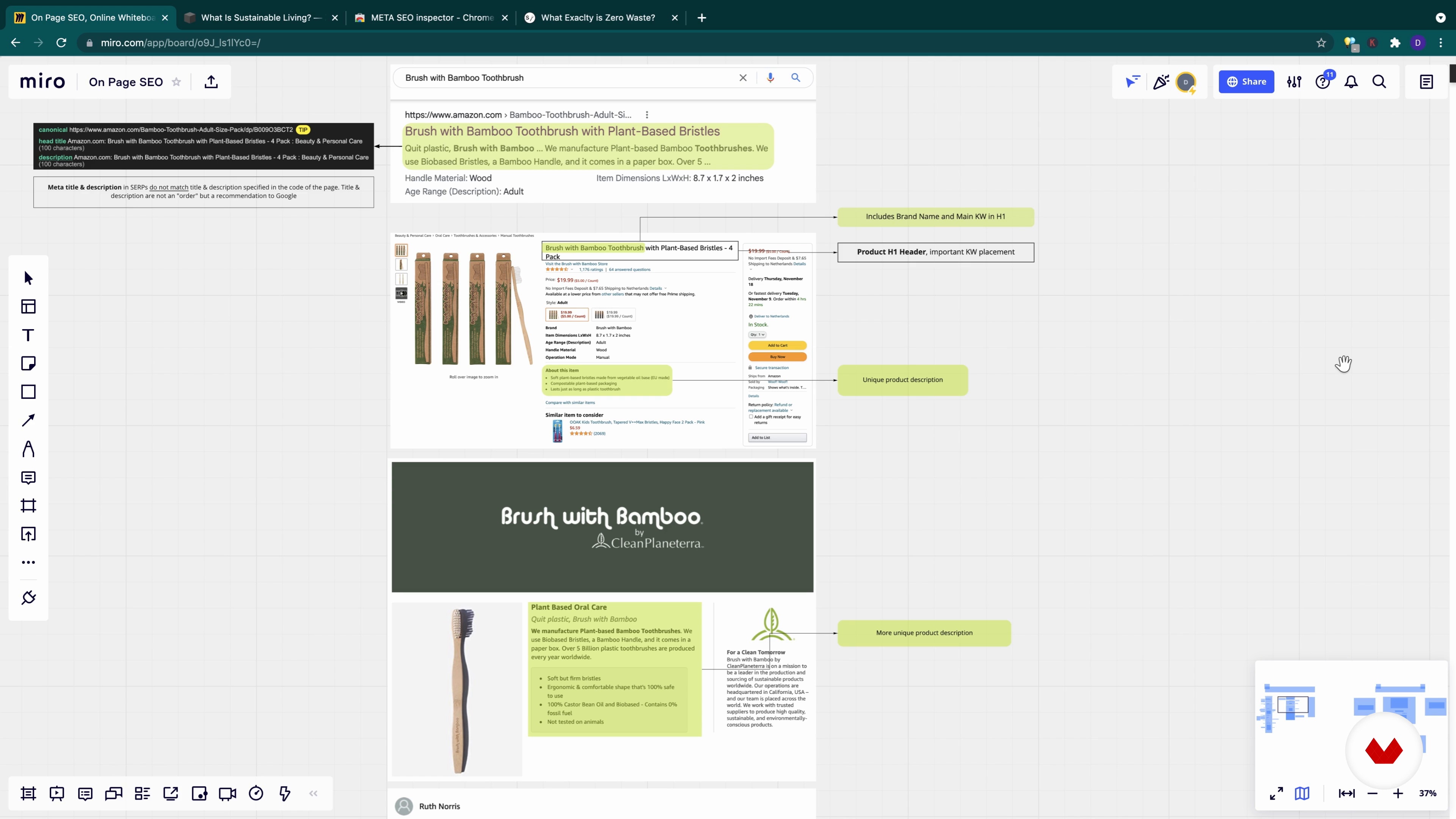Collapse the bottom toolbar chevrons
This screenshot has height=819, width=1456.
tap(313, 794)
